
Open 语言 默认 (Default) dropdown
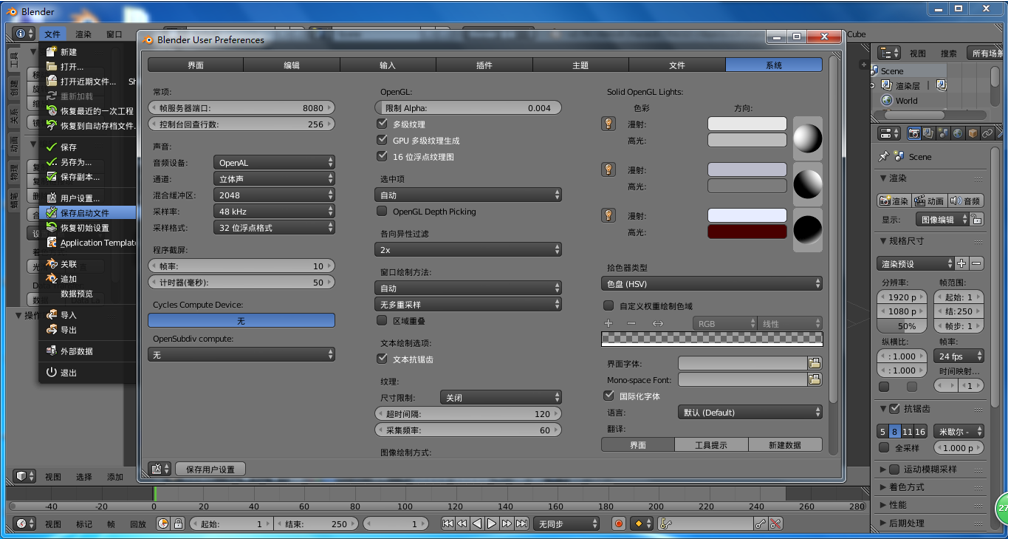(x=750, y=412)
